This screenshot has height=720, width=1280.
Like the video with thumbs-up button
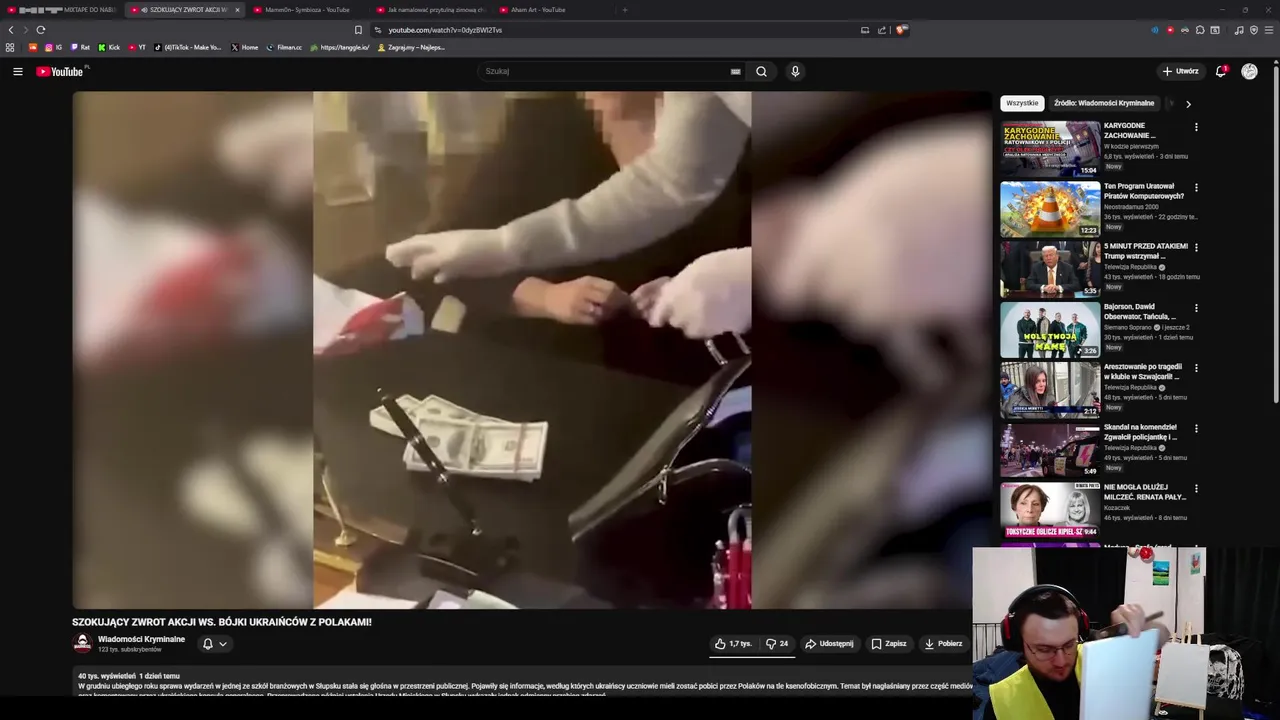[733, 644]
